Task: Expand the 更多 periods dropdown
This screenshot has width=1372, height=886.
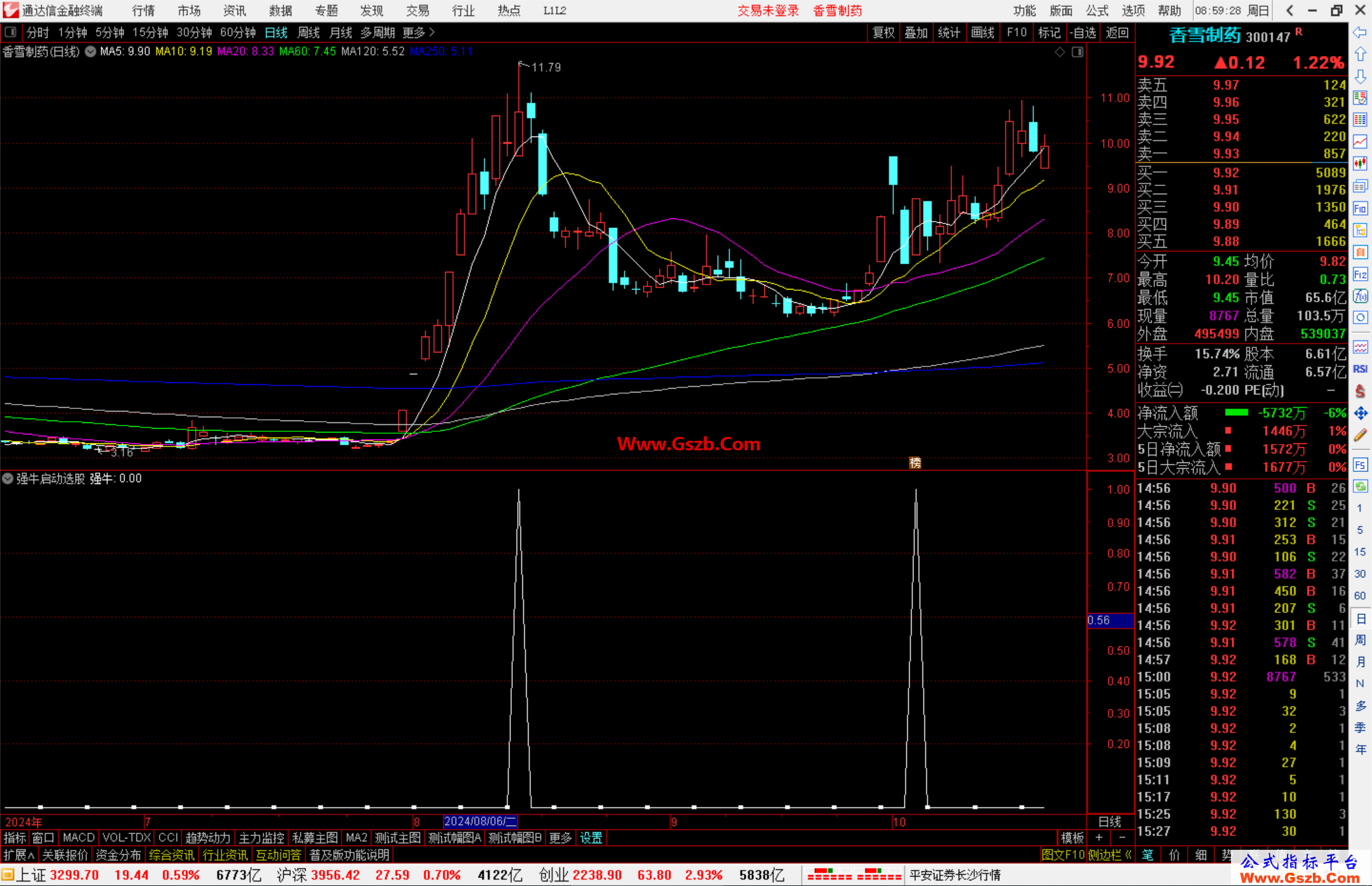Action: [x=419, y=32]
